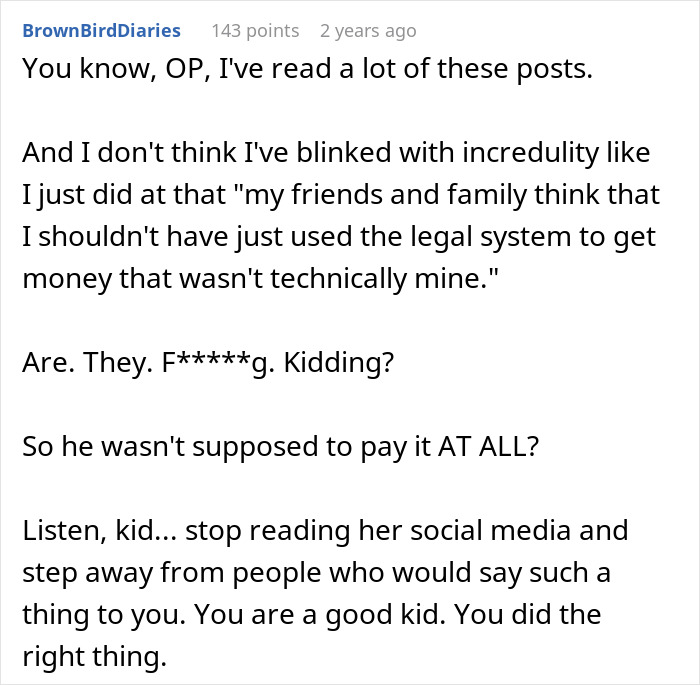Viewport: 700px width, 685px height.
Task: Click the line starting 'And I don't think'
Action: [x=336, y=153]
